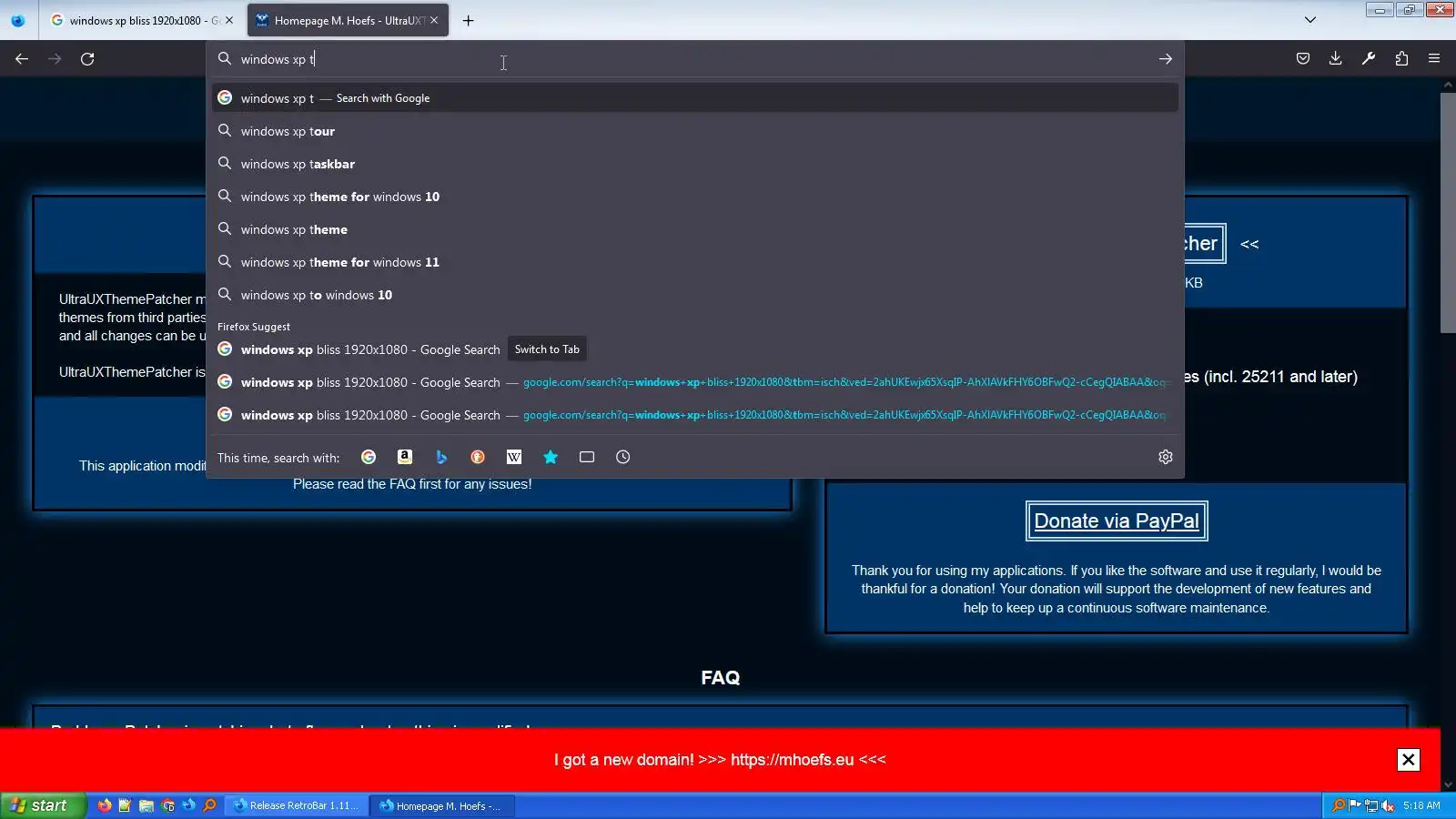
Task: Open the Extensions puzzle icon
Action: [1401, 59]
